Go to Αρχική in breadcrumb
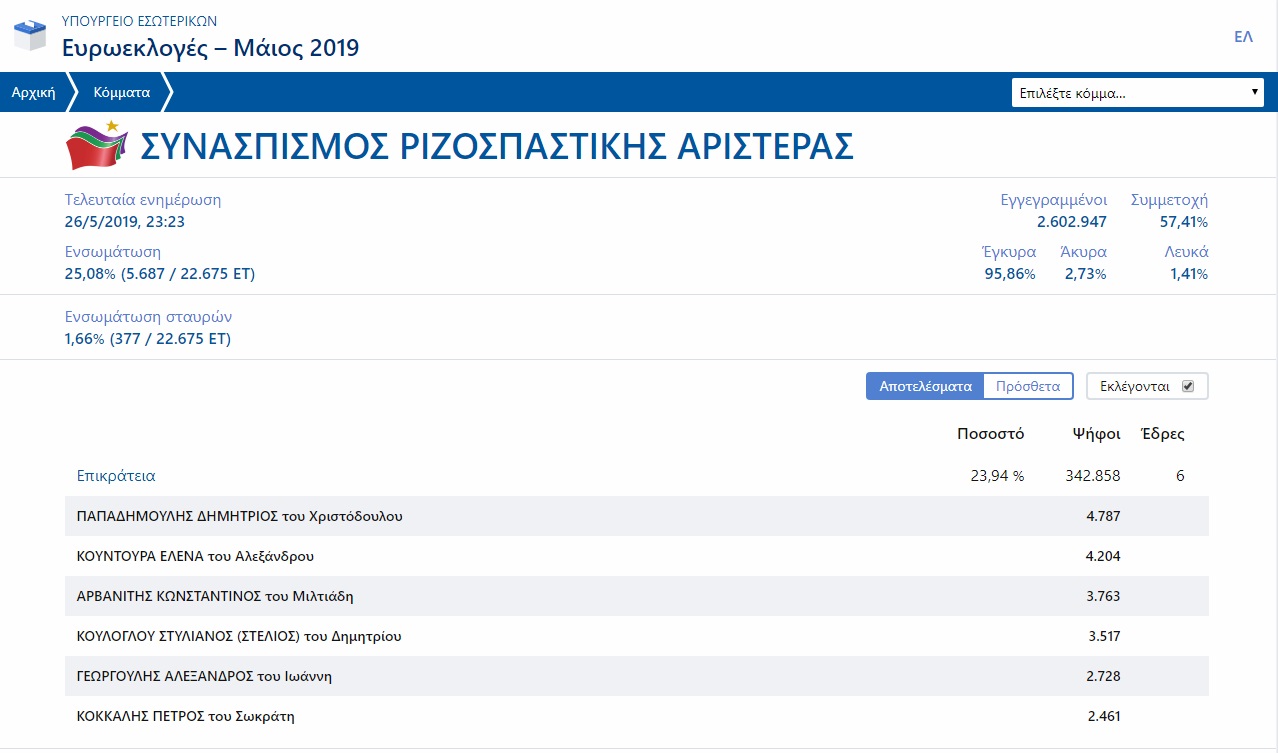Viewport: 1278px width, 753px height. (x=32, y=92)
